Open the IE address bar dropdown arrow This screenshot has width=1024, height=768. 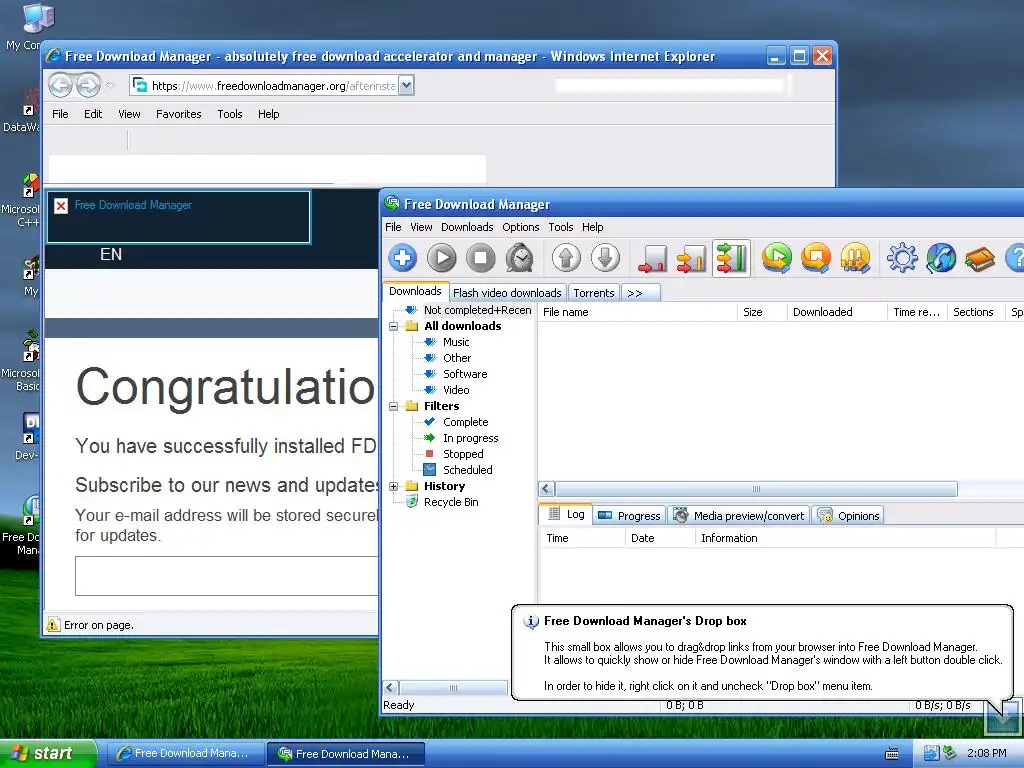[x=406, y=85]
